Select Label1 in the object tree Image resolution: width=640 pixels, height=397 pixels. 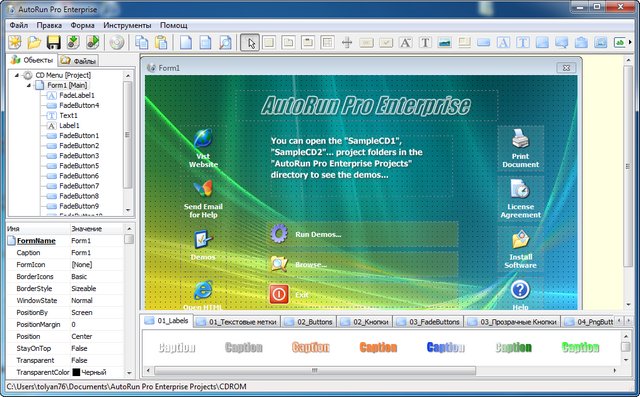tap(69, 126)
